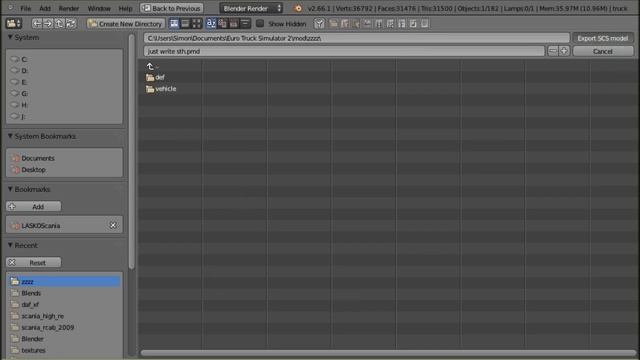
Task: Enable Show Hidden checkbox
Action: (260, 24)
